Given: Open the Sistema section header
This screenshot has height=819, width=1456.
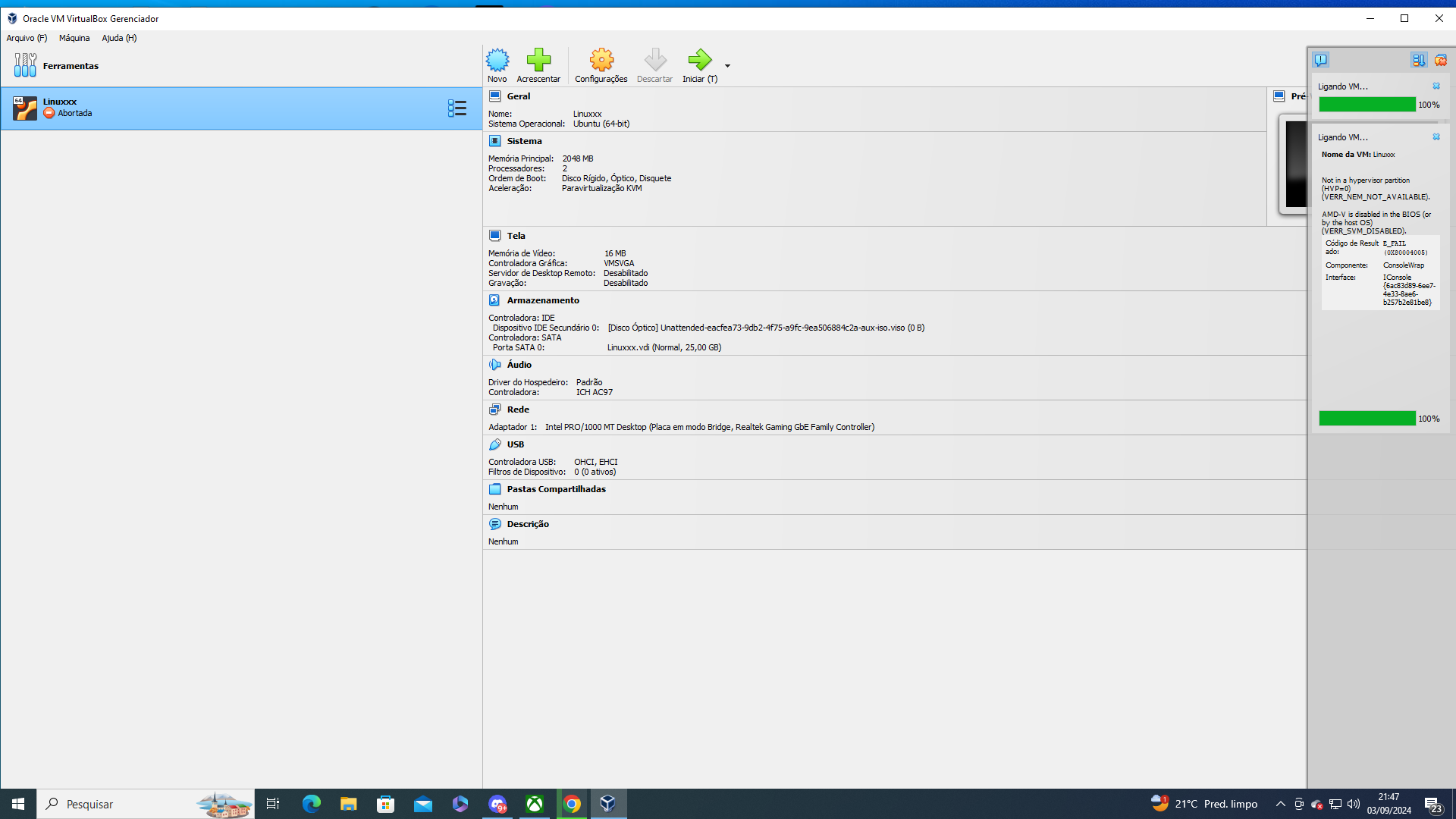Looking at the screenshot, I should pos(524,141).
